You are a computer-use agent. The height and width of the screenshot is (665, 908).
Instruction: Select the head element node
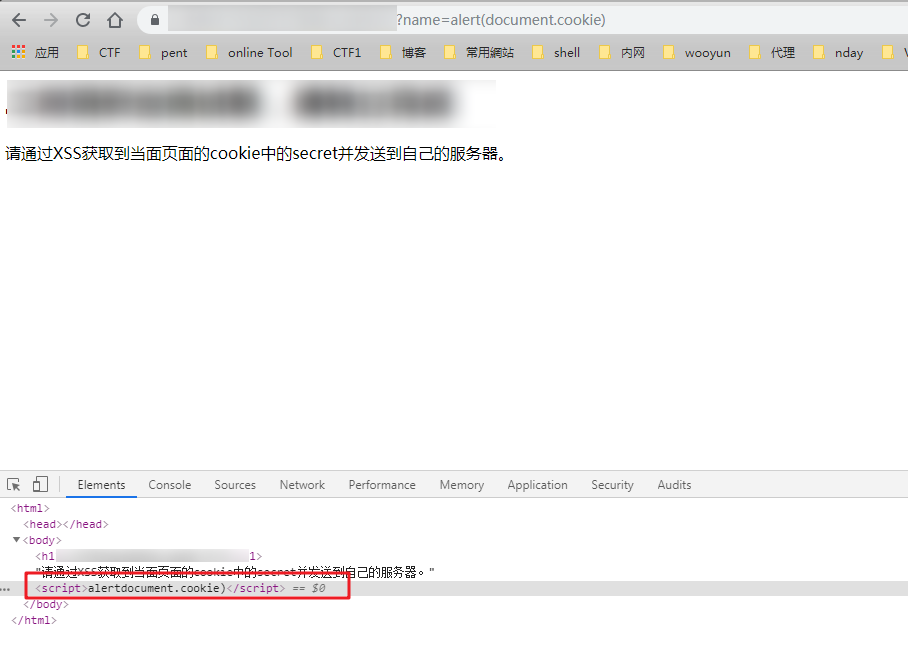point(65,524)
